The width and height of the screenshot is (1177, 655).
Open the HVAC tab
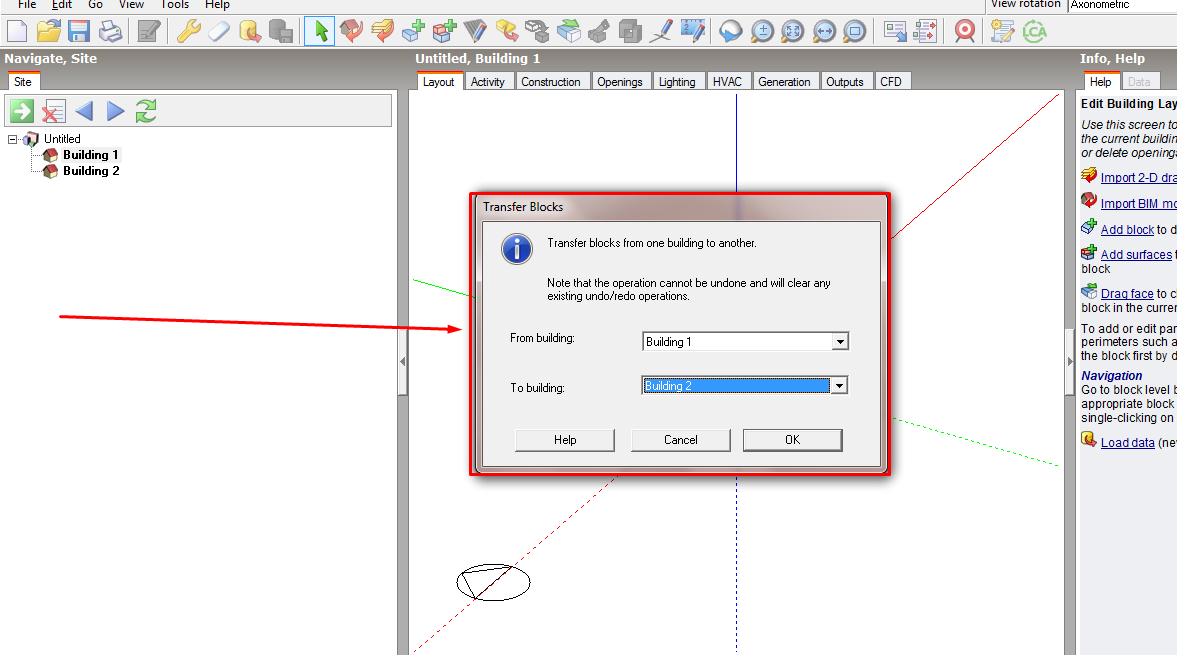[x=727, y=82]
